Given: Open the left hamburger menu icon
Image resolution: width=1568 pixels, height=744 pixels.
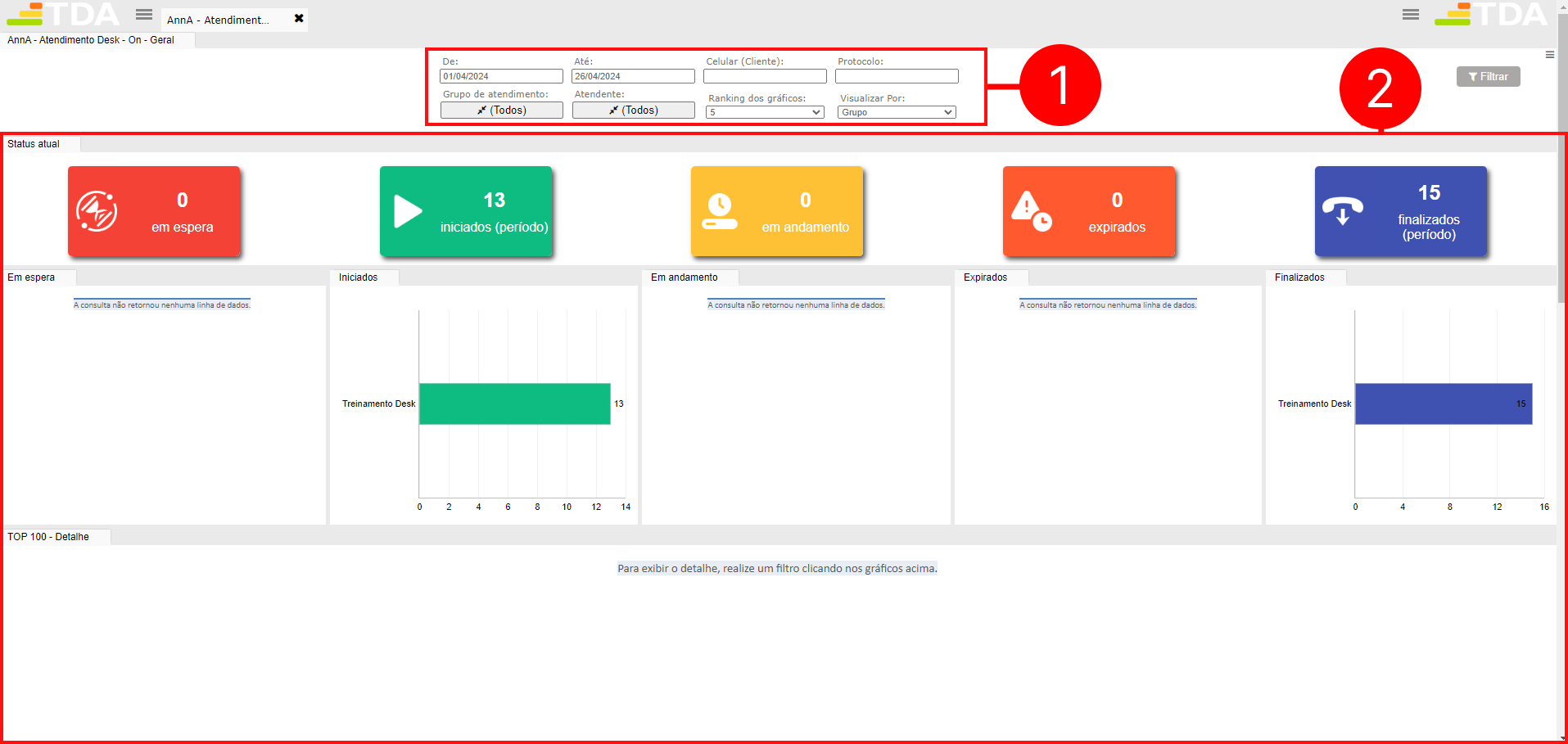Looking at the screenshot, I should coord(144,14).
